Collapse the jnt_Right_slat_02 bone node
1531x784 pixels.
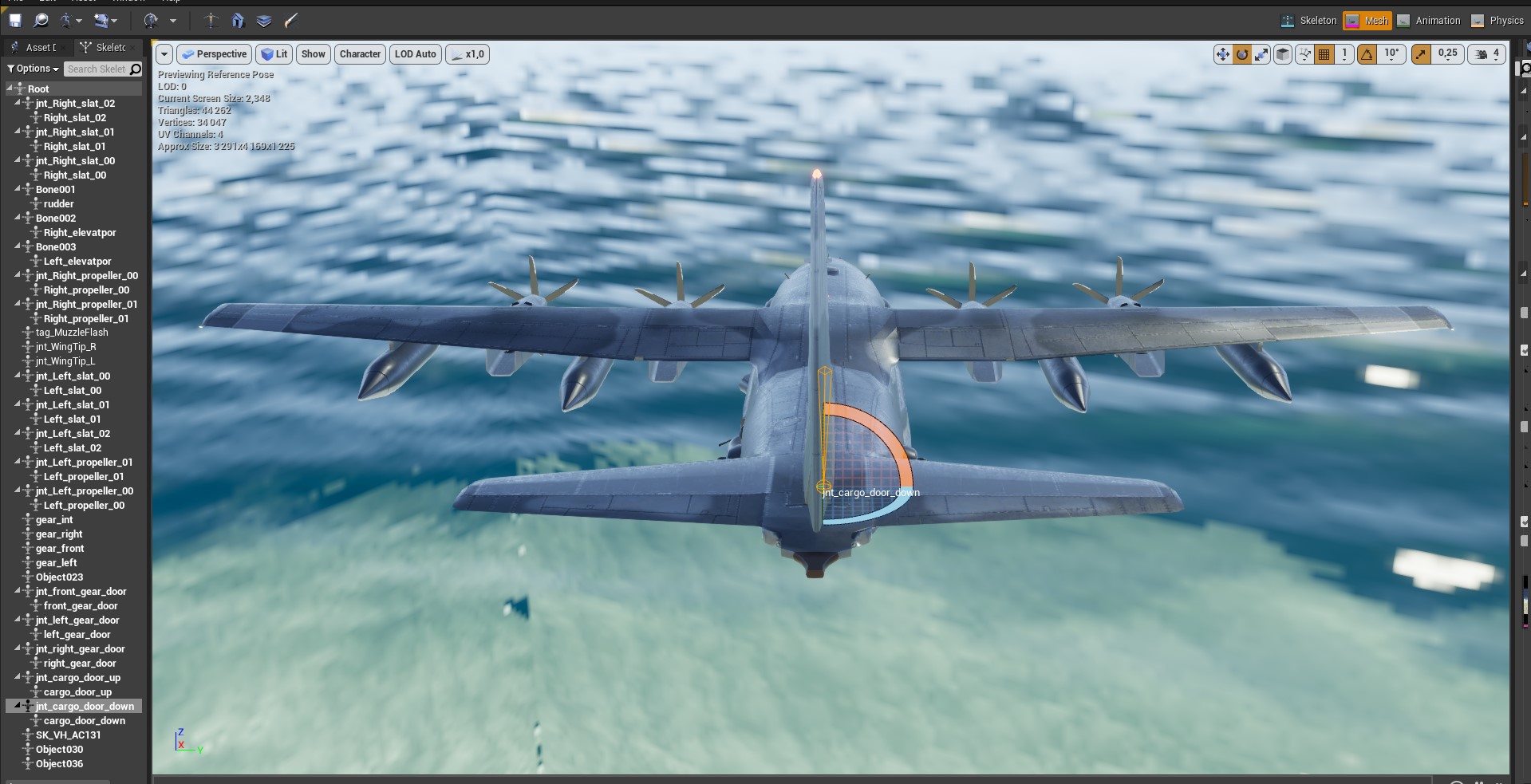[x=18, y=102]
